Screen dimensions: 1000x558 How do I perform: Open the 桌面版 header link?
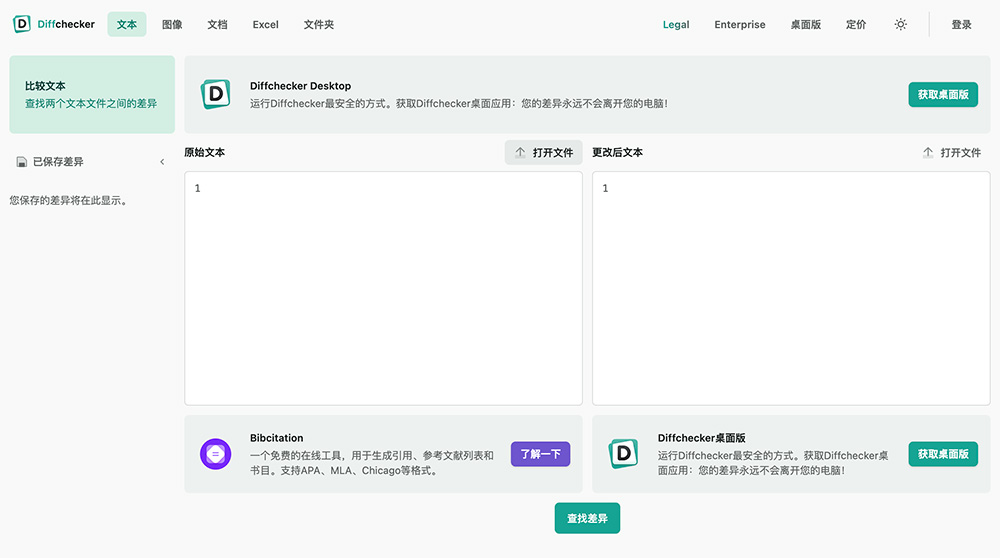(x=805, y=24)
